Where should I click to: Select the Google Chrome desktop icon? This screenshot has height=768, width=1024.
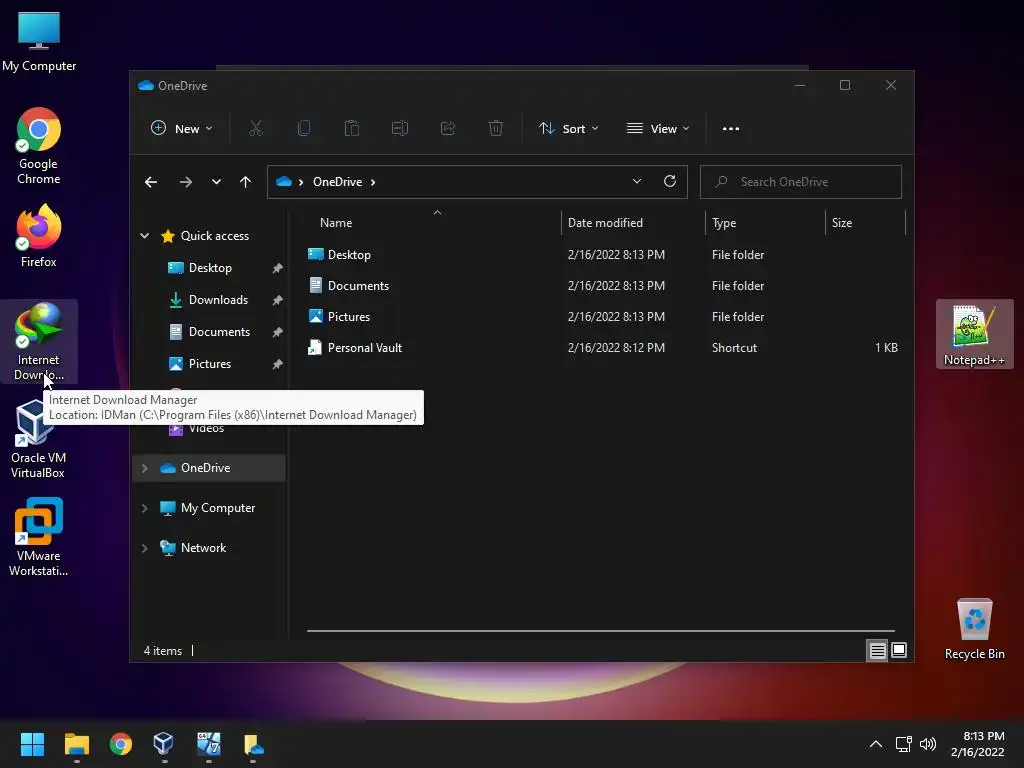tap(39, 146)
